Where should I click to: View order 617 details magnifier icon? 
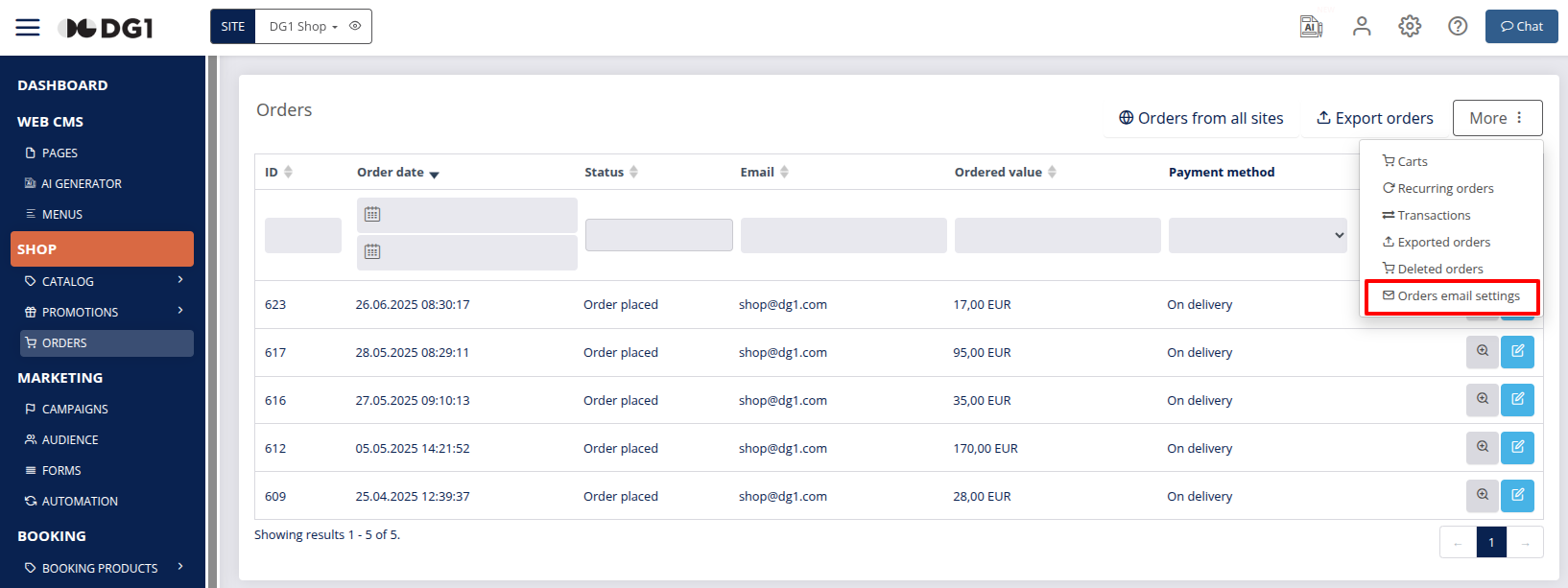[1483, 352]
